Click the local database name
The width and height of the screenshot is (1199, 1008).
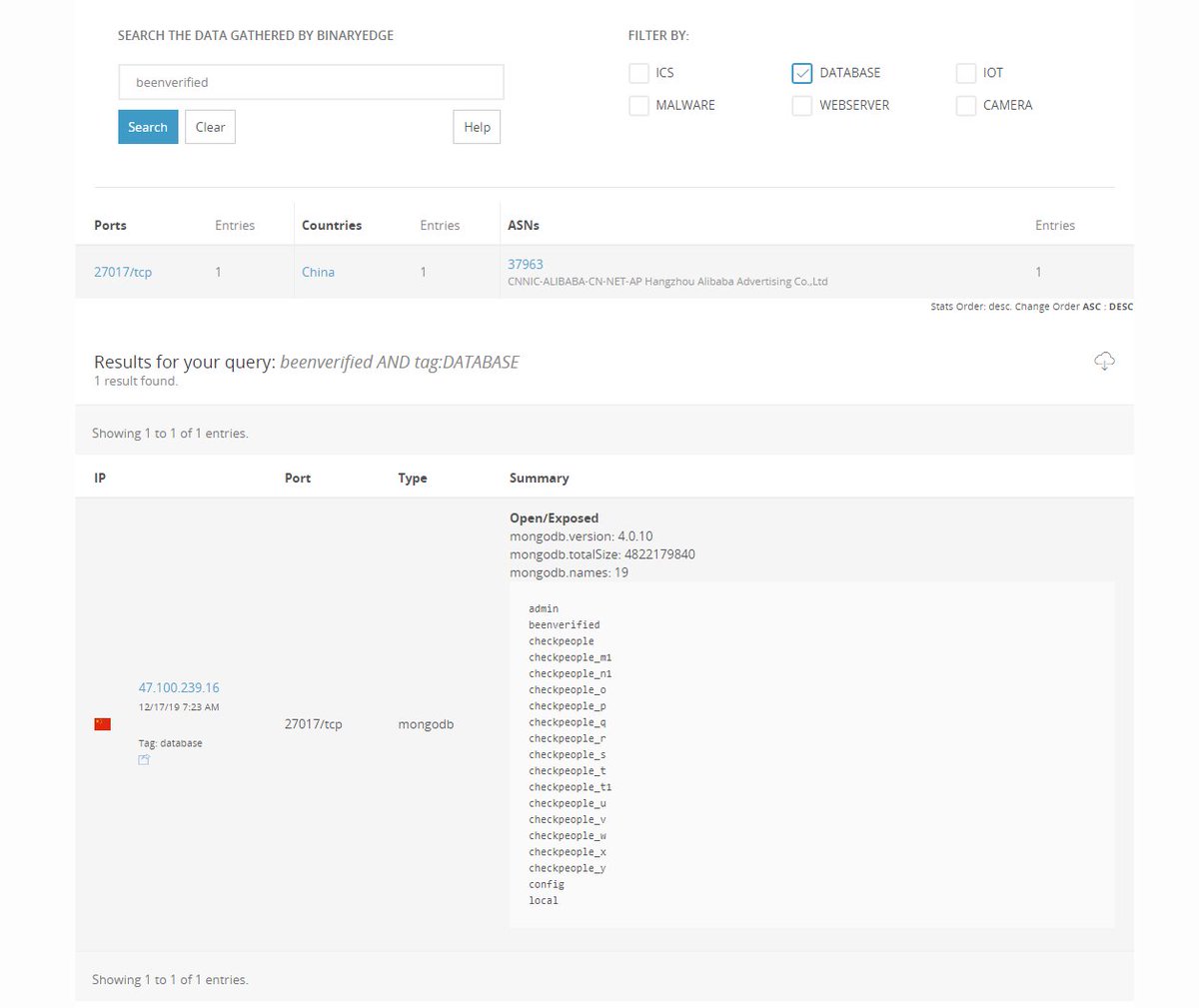[544, 900]
